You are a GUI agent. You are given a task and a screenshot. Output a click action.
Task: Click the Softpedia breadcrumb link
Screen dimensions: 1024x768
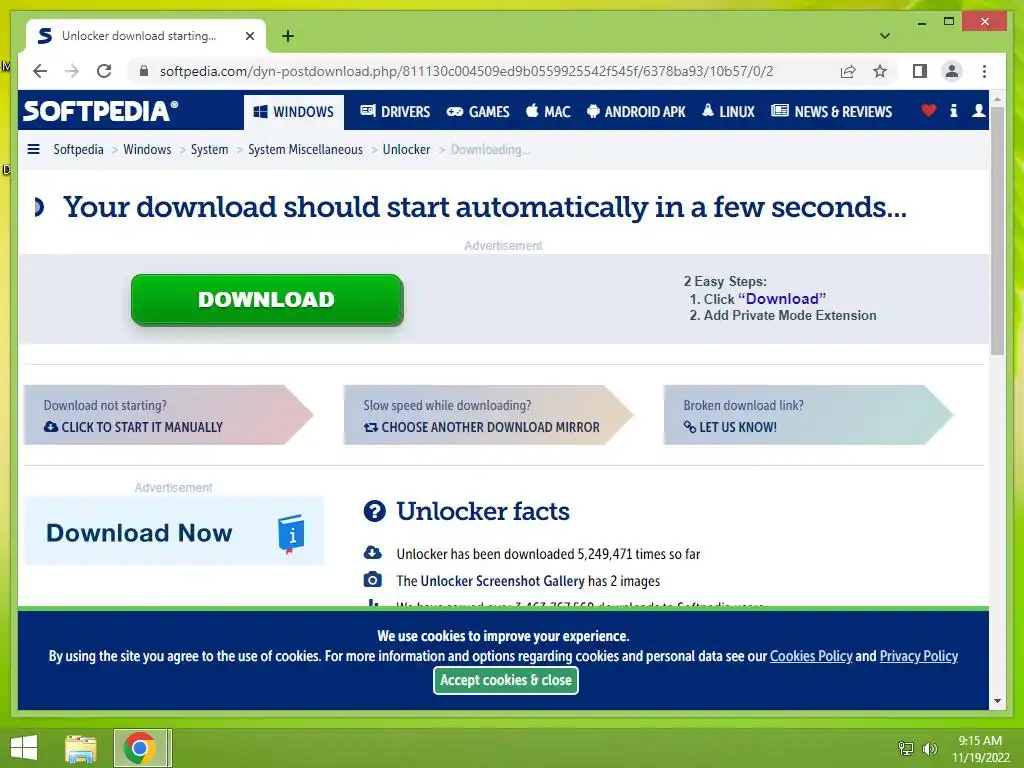point(78,150)
